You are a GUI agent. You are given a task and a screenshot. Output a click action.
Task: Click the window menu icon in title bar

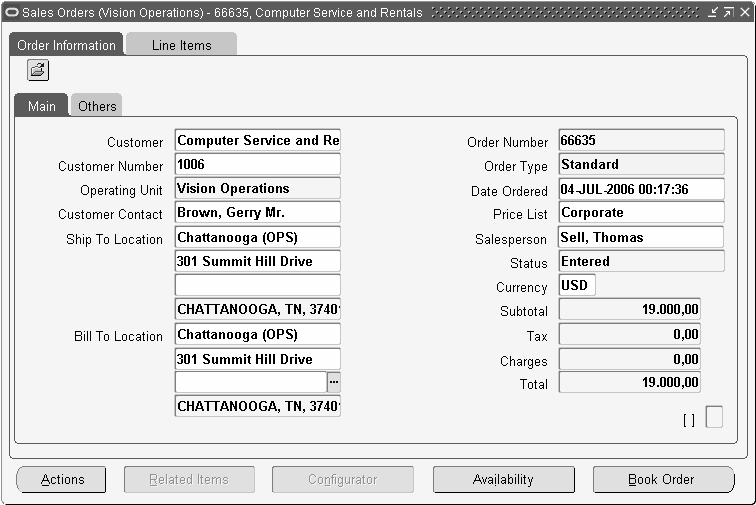point(11,12)
